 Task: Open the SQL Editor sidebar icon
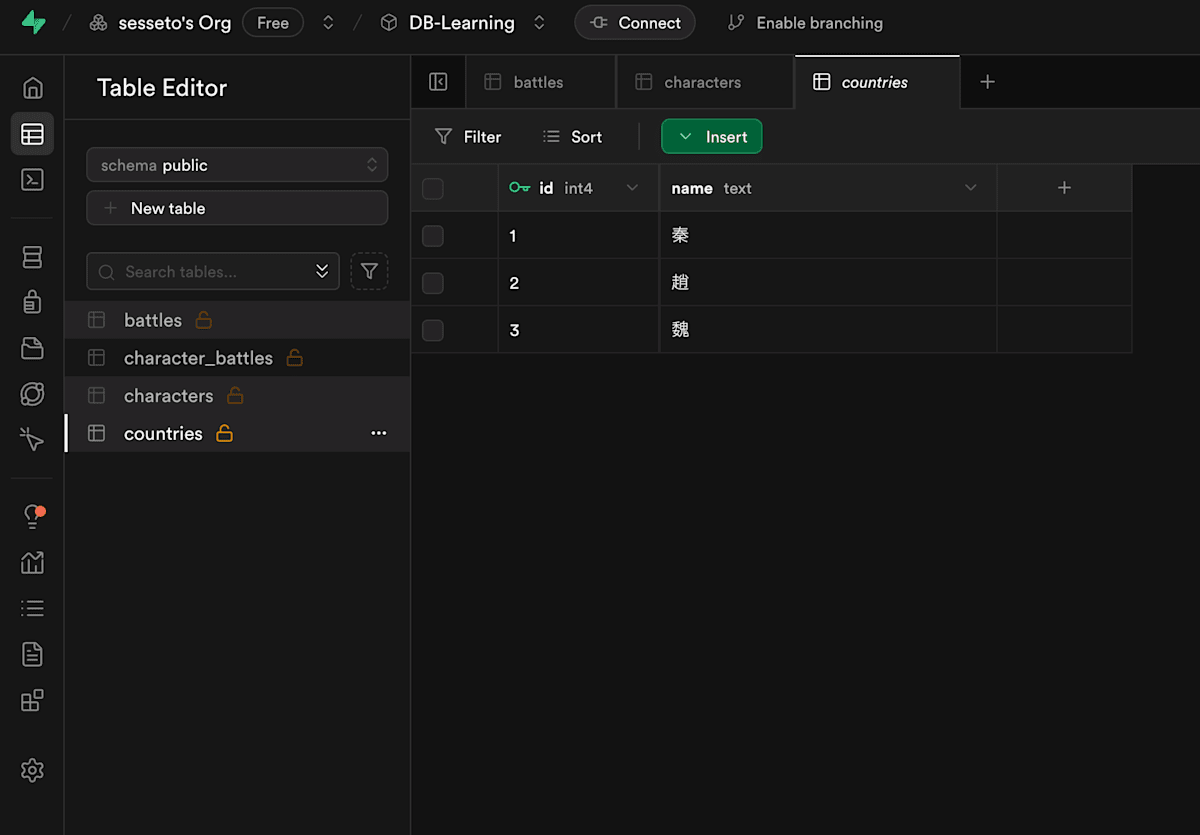pyautogui.click(x=32, y=180)
